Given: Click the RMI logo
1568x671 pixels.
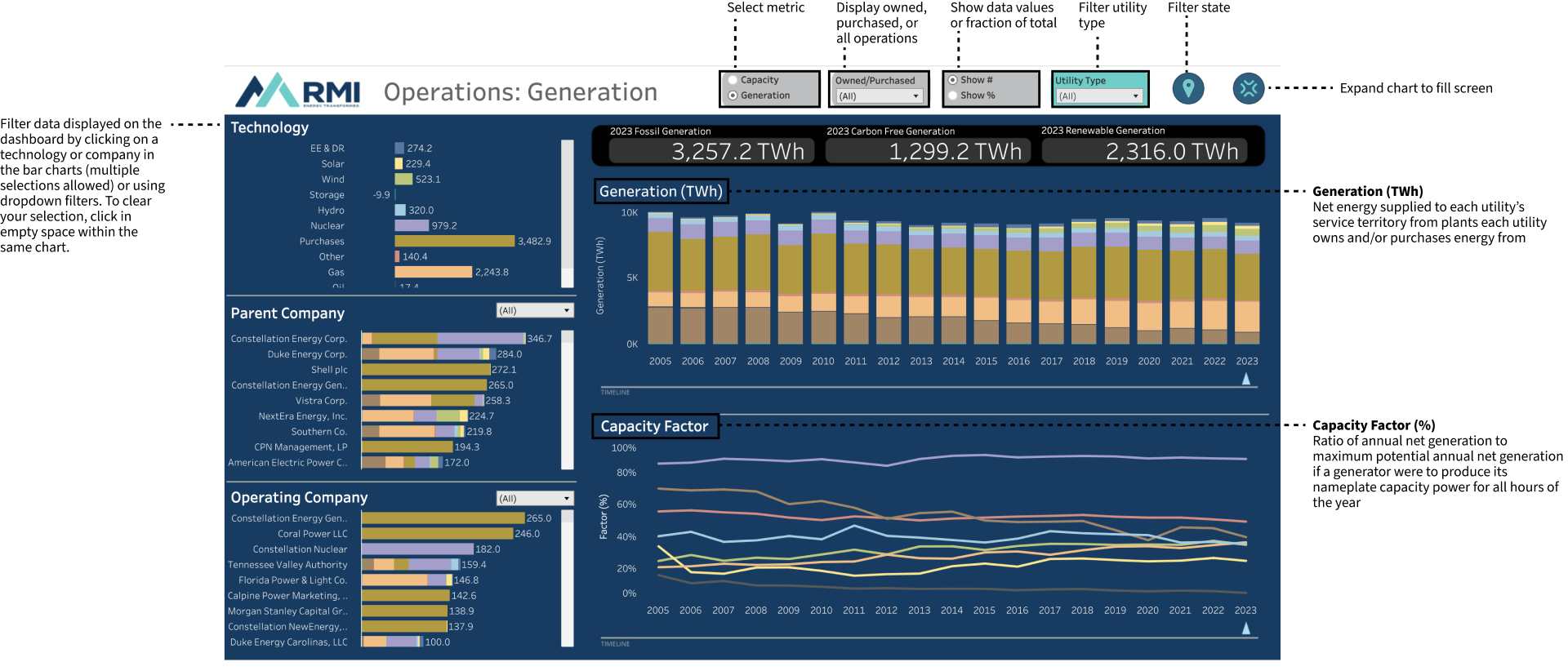Looking at the screenshot, I should (x=298, y=91).
